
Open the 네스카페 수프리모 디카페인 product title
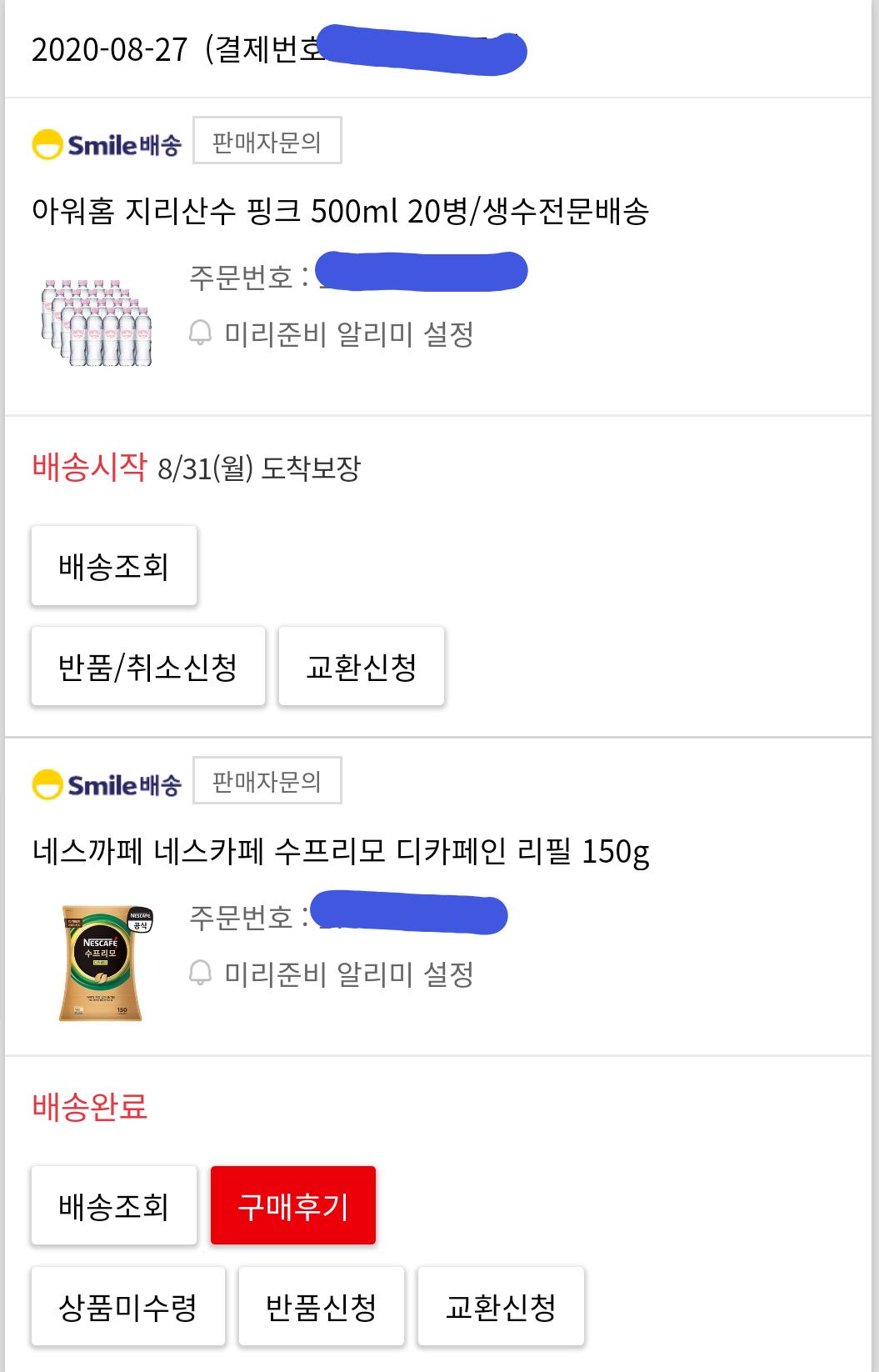pyautogui.click(x=340, y=852)
